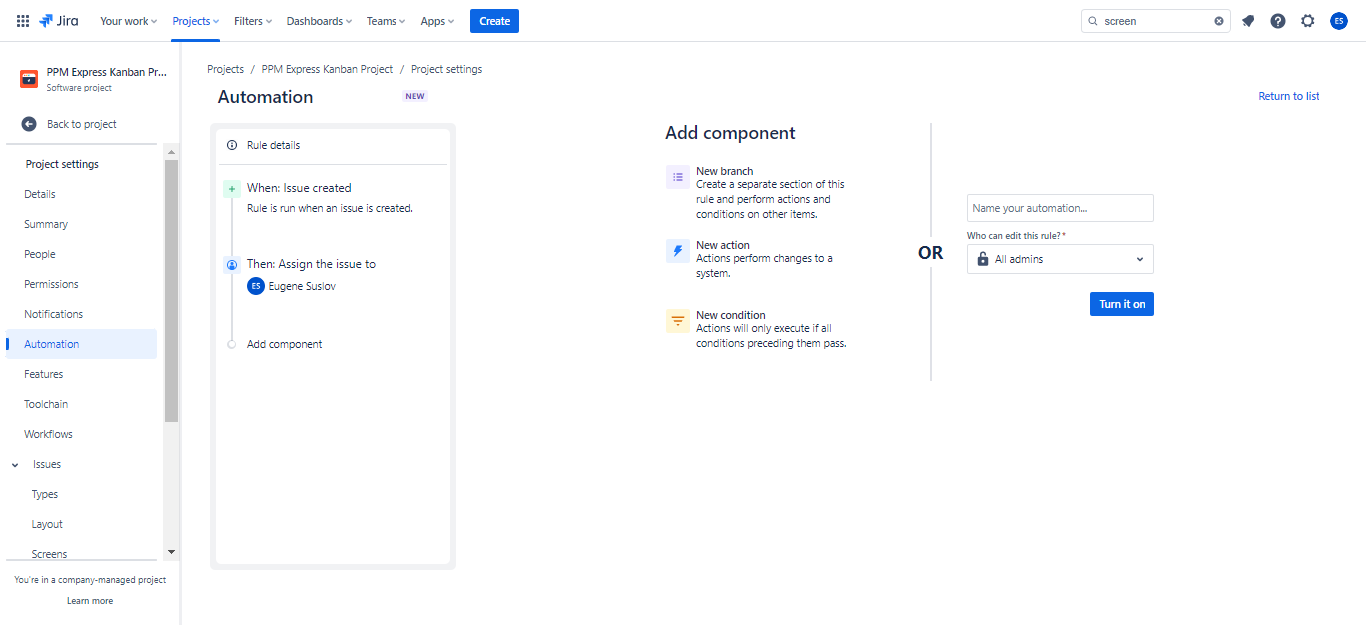The height and width of the screenshot is (625, 1366).
Task: Click the Assign issue action icon
Action: point(232,265)
